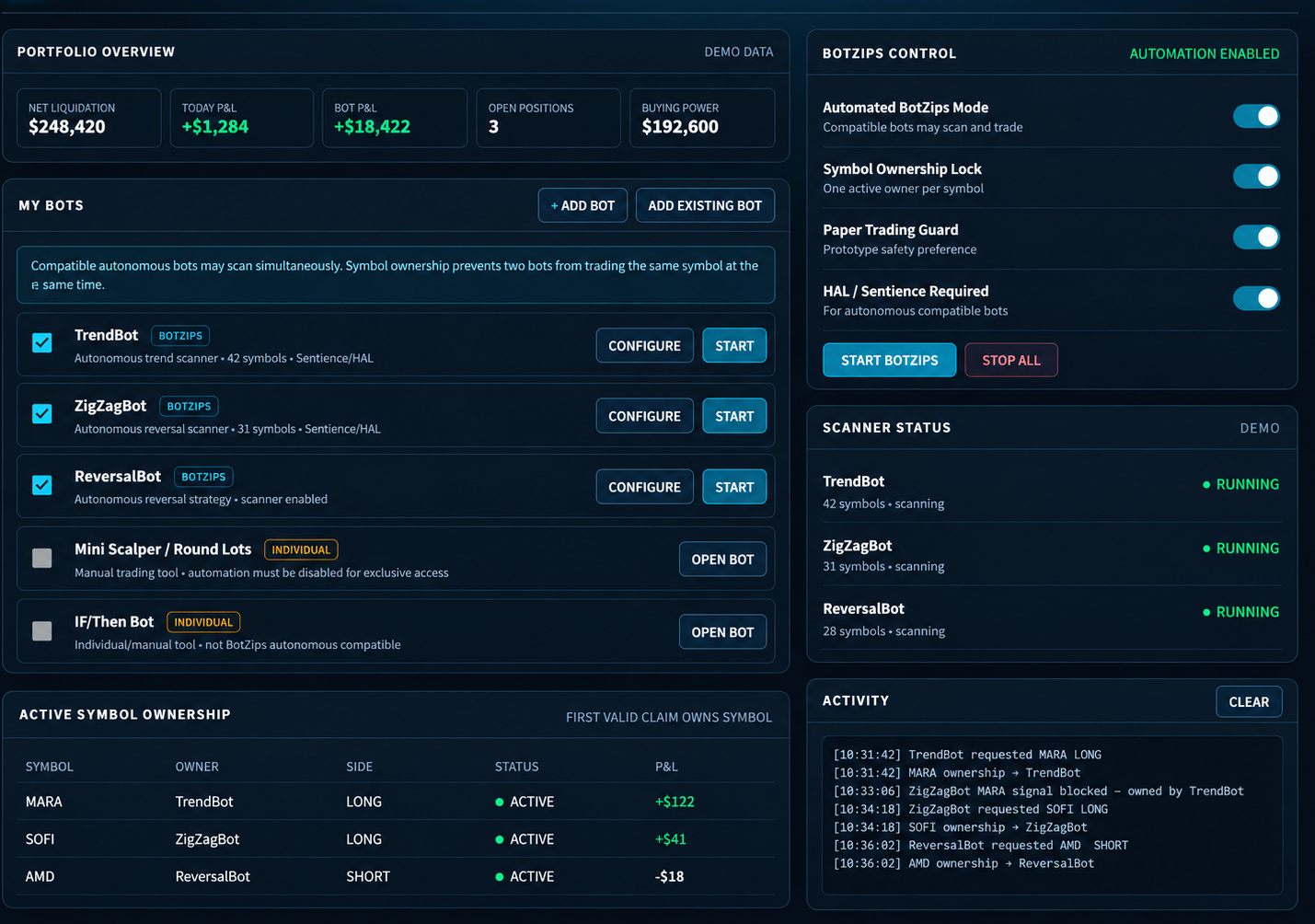Click the SOFI symbol in ownership table
Screen dimensions: 1315x924
pyautogui.click(x=40, y=839)
